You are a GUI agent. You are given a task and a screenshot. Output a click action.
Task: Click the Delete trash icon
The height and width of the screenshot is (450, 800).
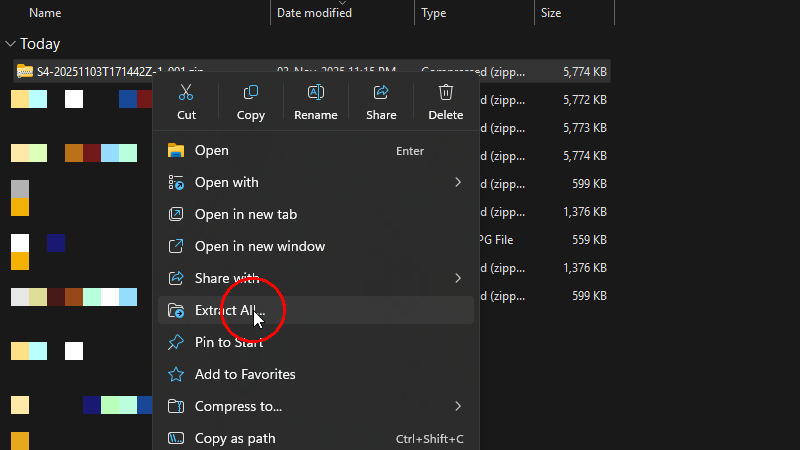pos(446,93)
